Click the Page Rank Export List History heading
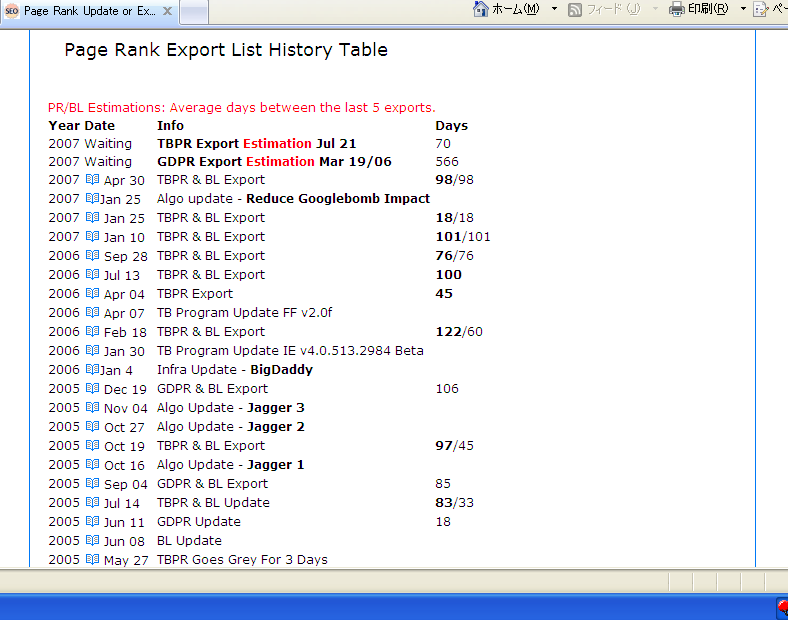 tap(226, 50)
